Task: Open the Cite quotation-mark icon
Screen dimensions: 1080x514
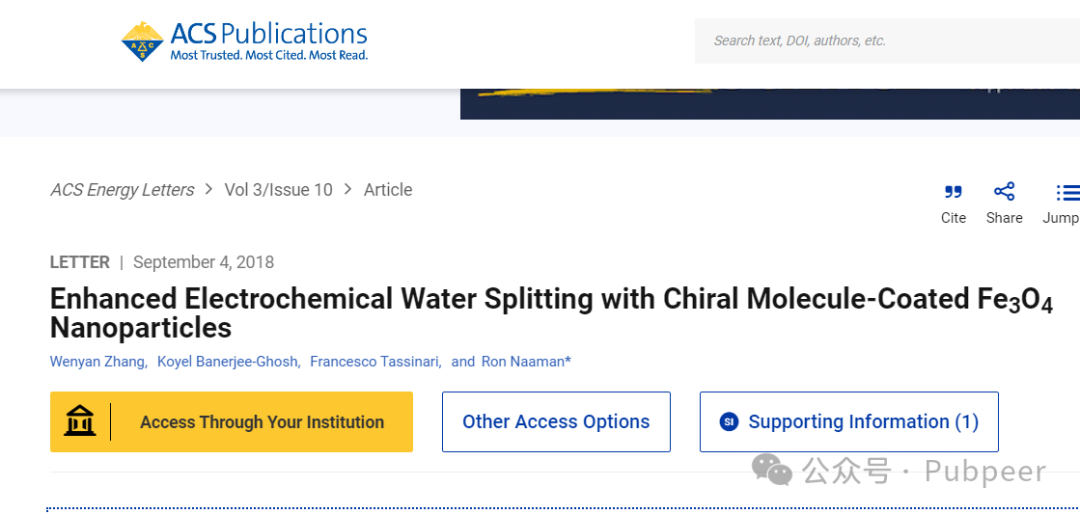Action: click(x=953, y=192)
